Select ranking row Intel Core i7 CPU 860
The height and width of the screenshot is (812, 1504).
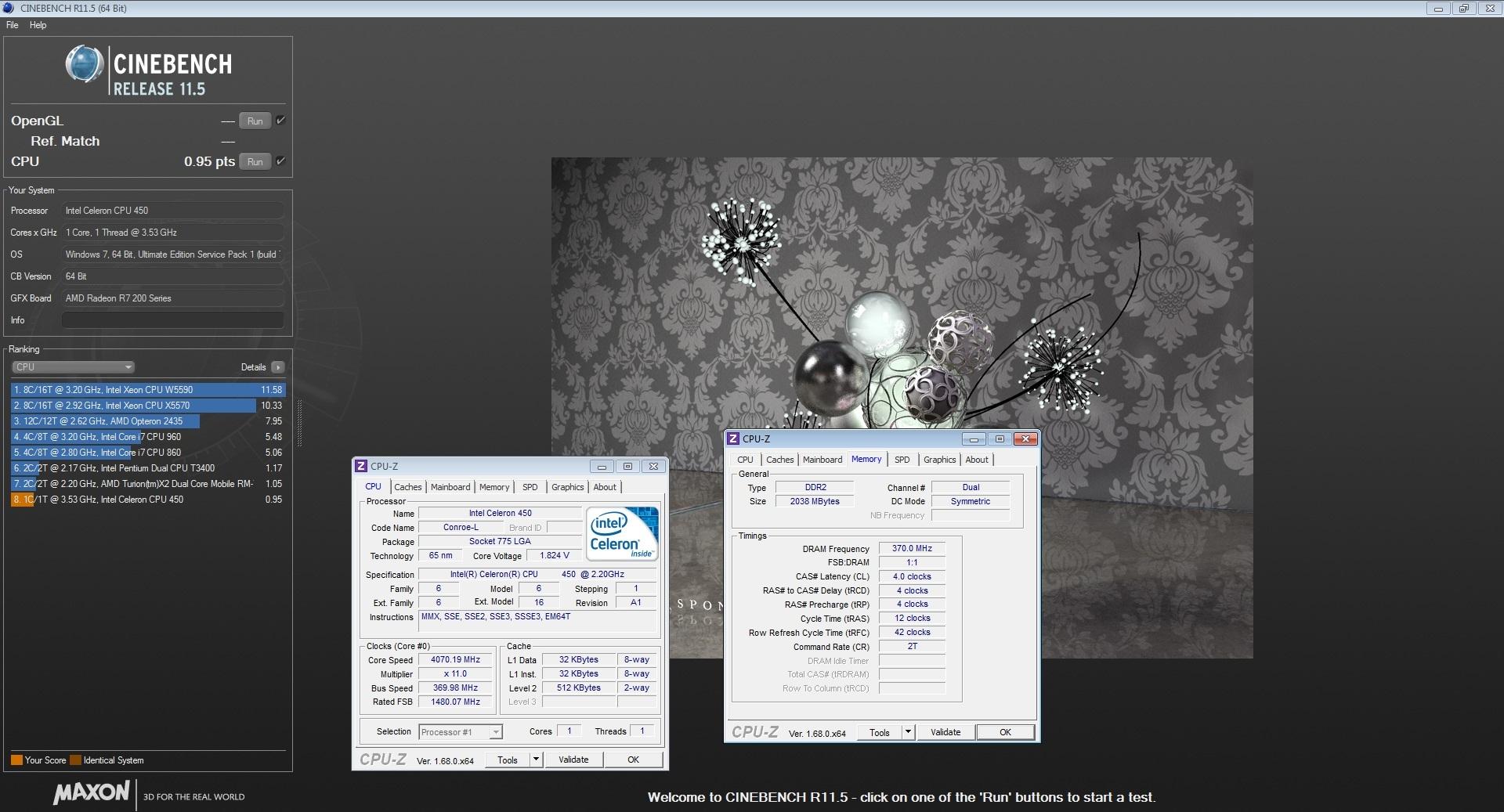point(148,453)
